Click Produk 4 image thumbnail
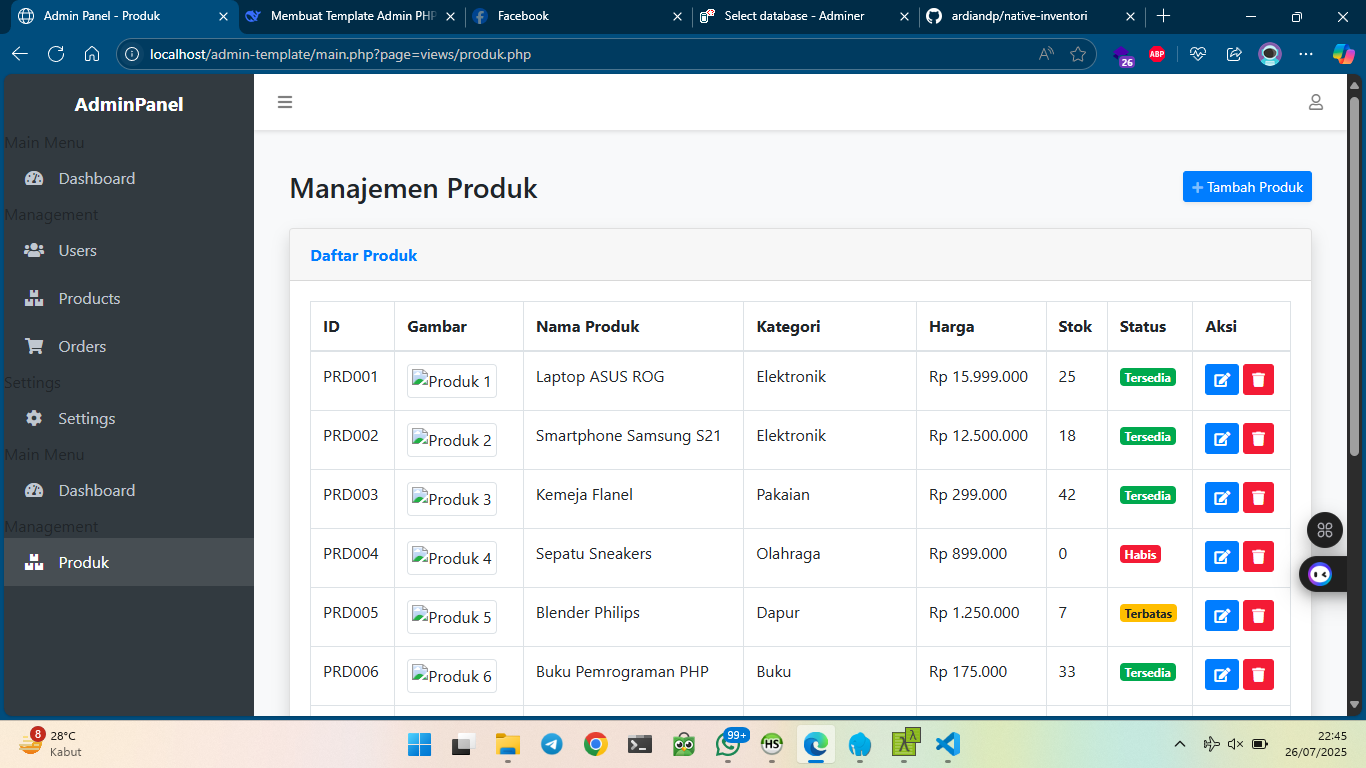This screenshot has height=768, width=1366. tap(452, 558)
